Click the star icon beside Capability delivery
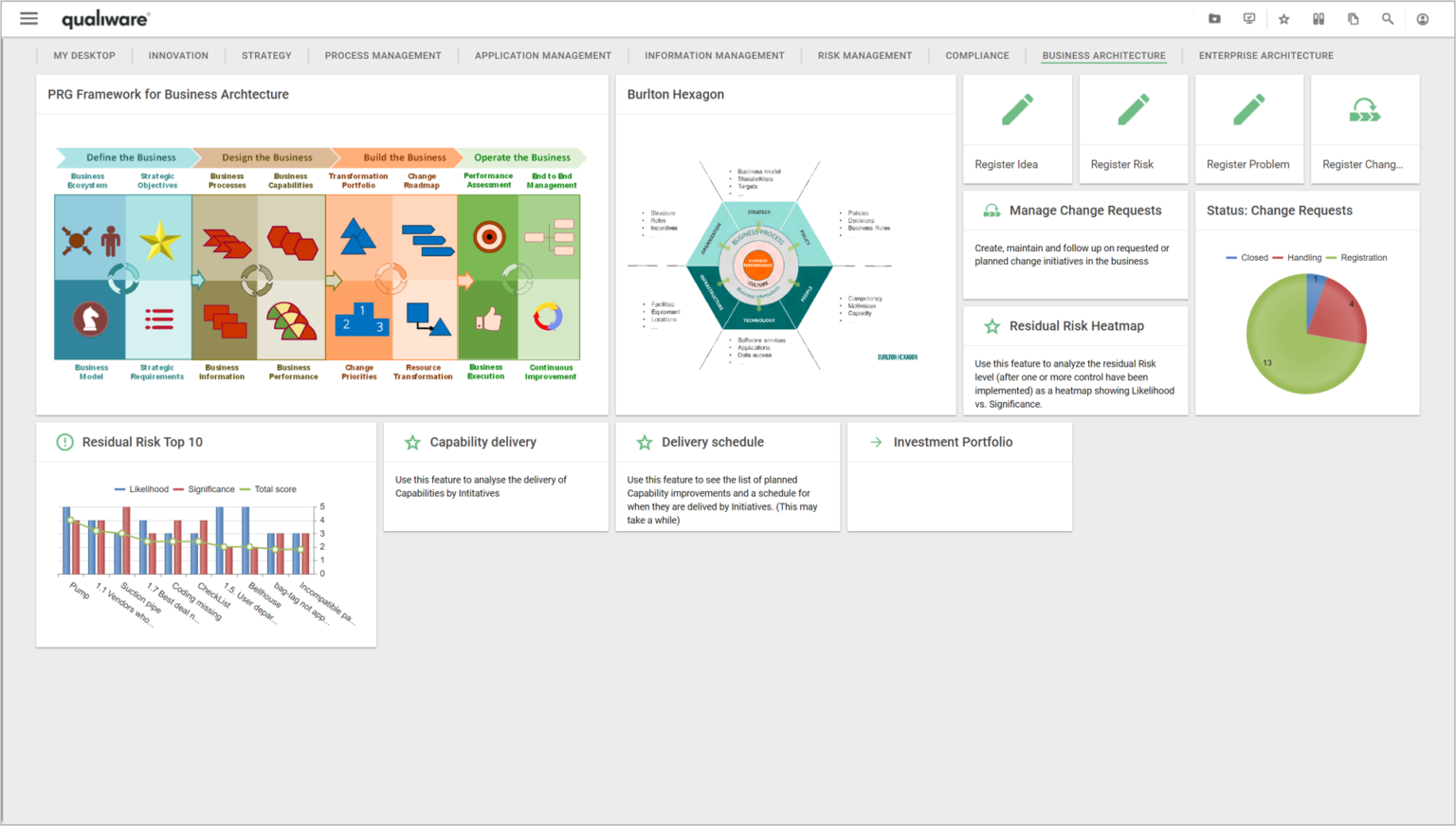The image size is (1456, 826). click(x=412, y=442)
